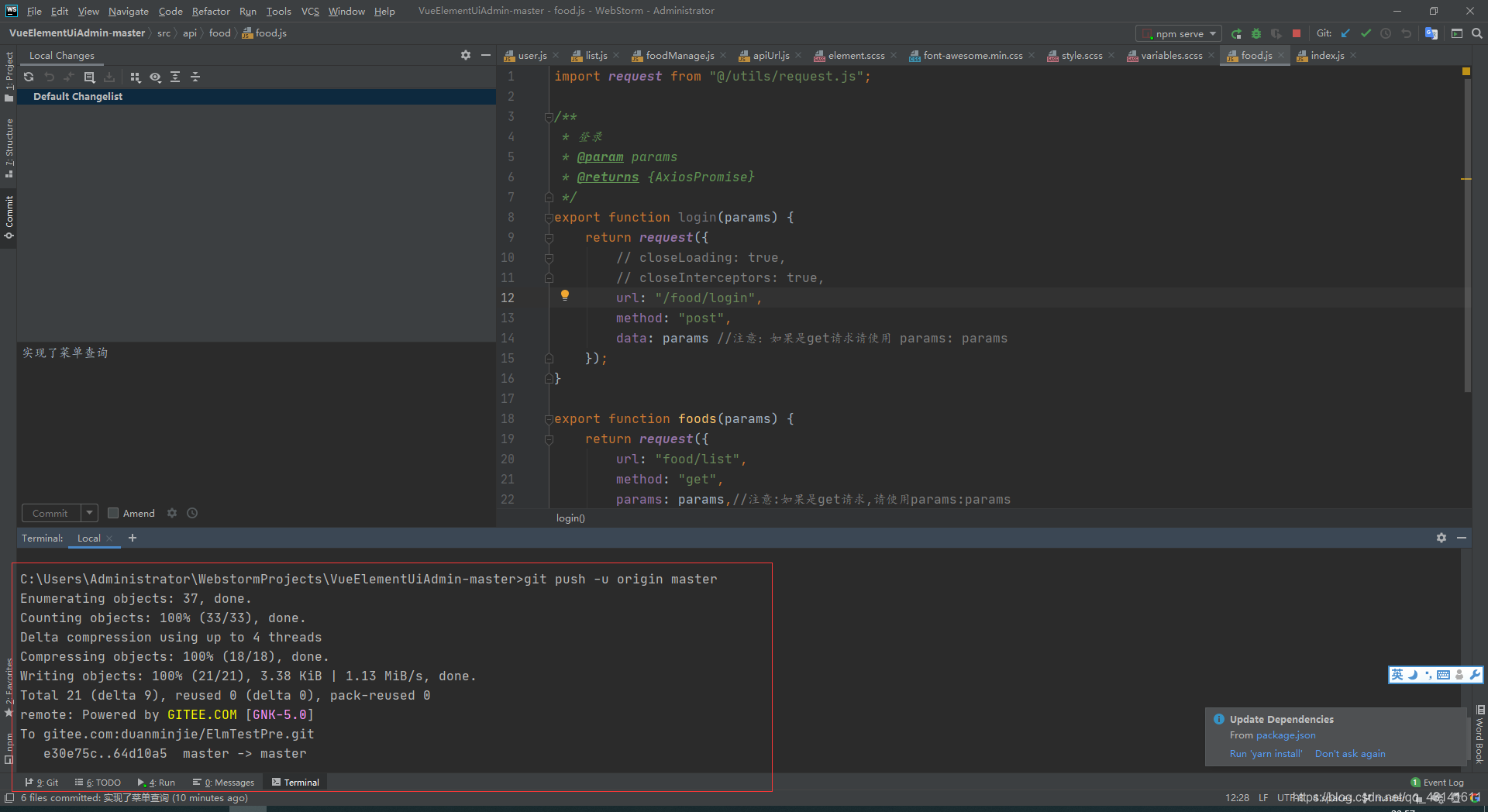Open the Navigate menu
Screen dimensions: 1488x812
[128, 11]
